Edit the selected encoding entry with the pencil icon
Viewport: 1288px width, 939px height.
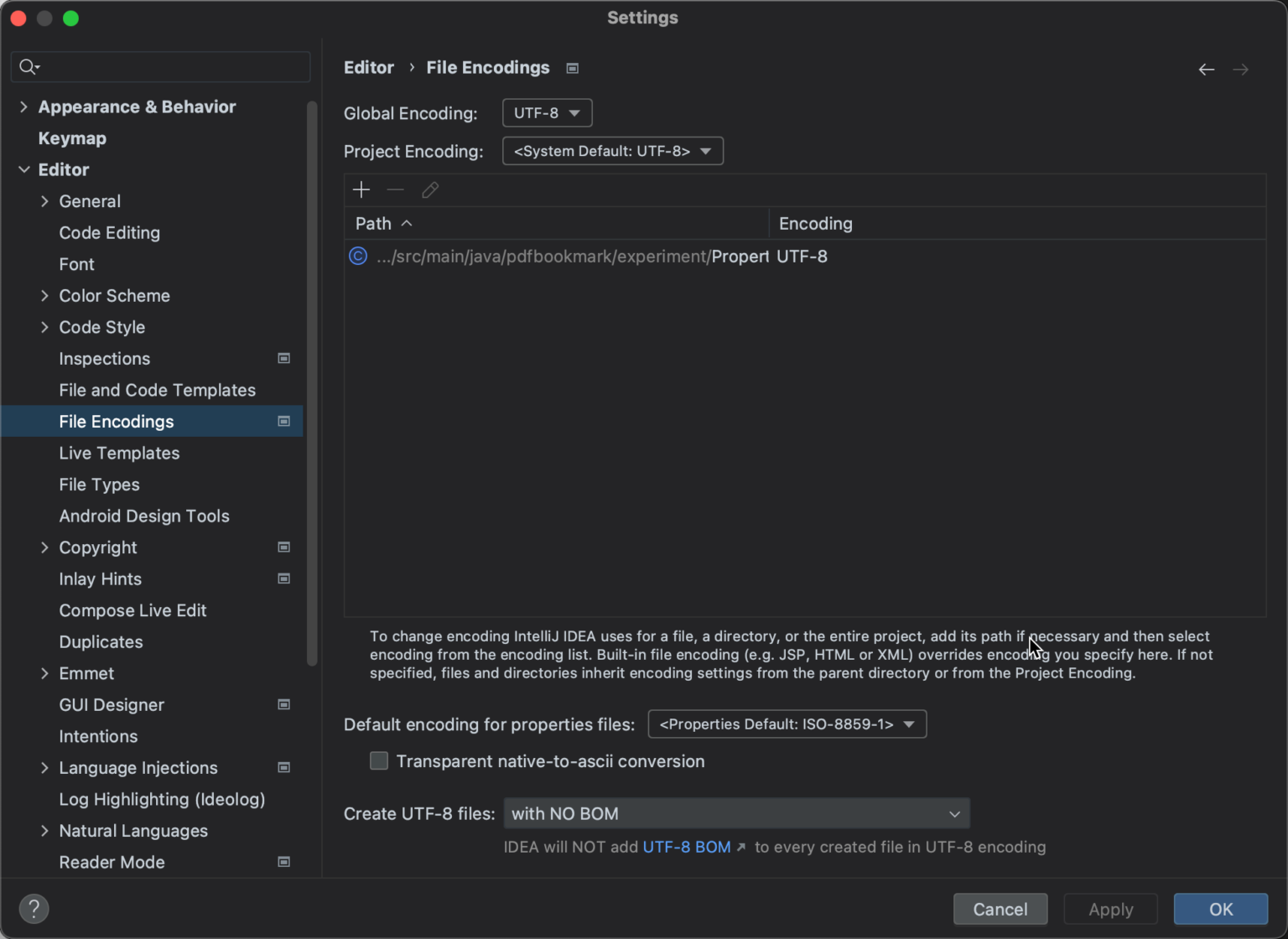(430, 189)
